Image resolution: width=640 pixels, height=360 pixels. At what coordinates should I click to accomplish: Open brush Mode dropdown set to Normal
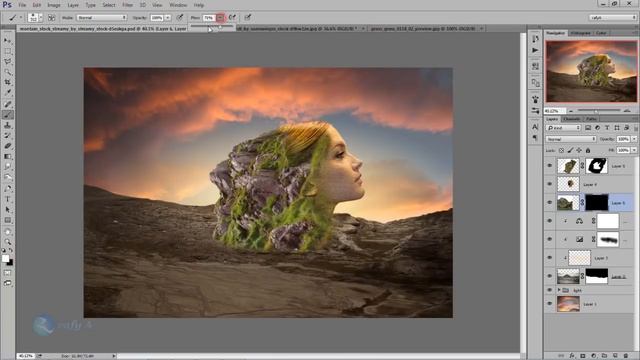coord(101,18)
